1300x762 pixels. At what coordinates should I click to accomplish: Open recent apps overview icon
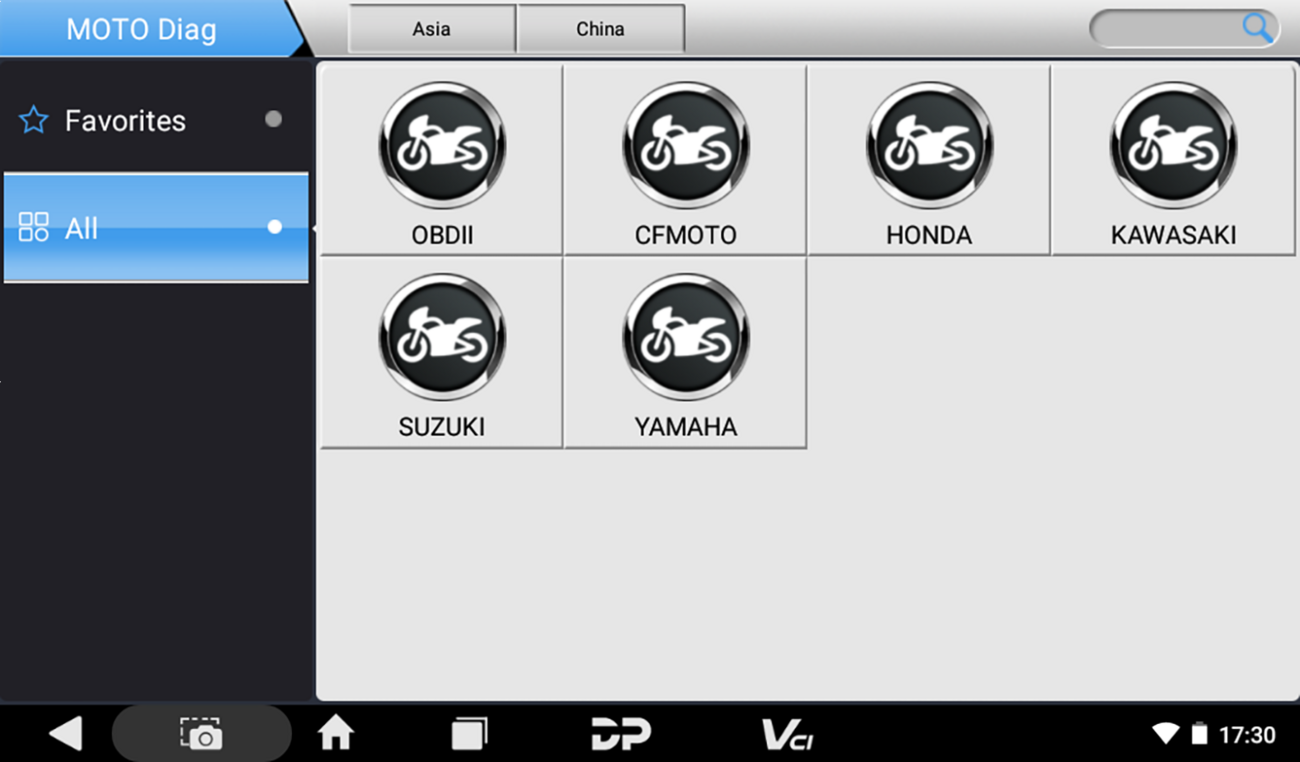coord(468,735)
